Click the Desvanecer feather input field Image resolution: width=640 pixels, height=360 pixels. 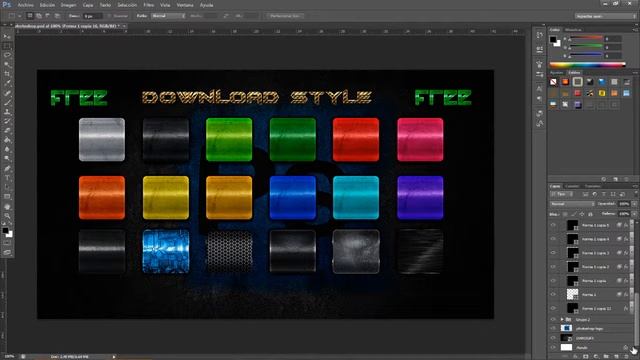[x=93, y=16]
